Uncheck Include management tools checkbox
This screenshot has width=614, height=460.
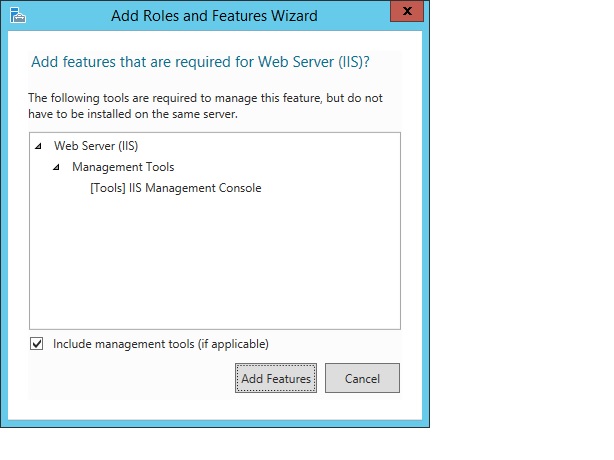tap(37, 344)
